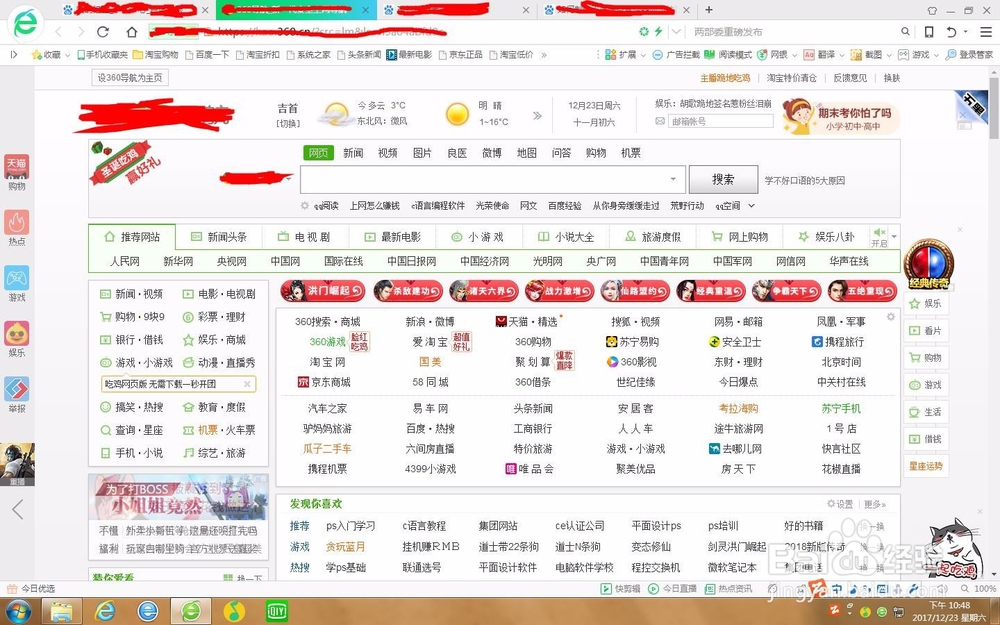
Task: Open 游戏 gamepad sidebar icon
Action: 17,283
